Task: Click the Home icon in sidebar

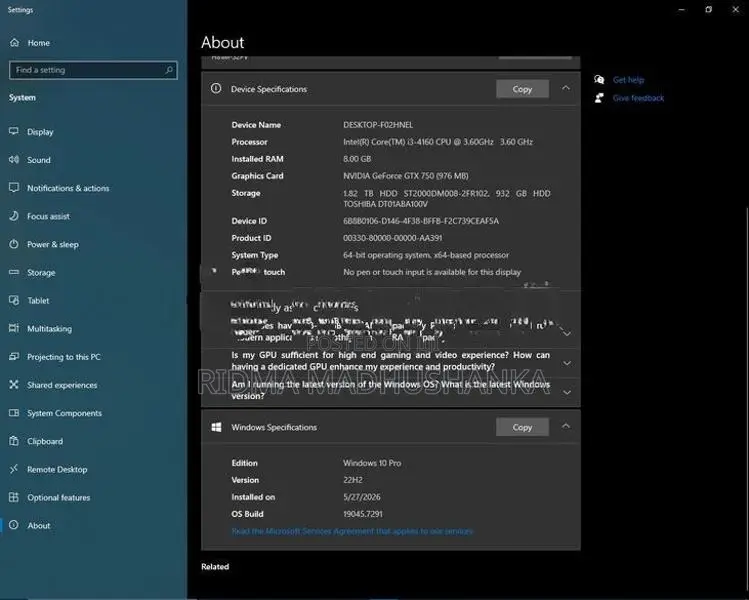Action: tap(14, 43)
